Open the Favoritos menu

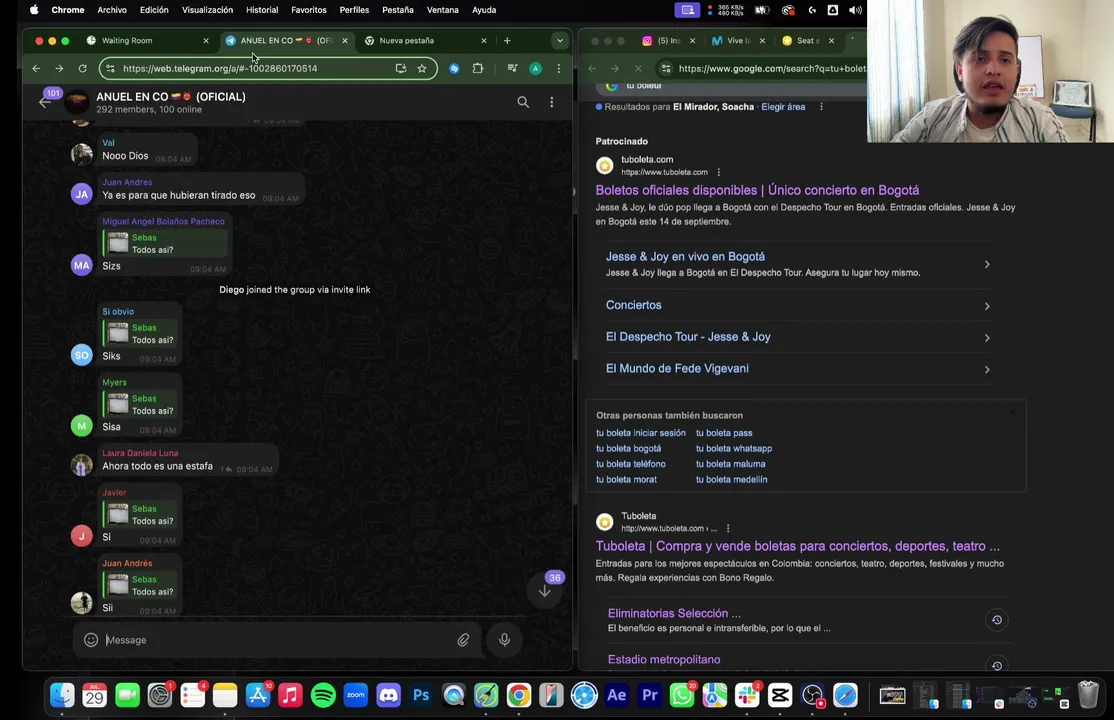pos(309,10)
